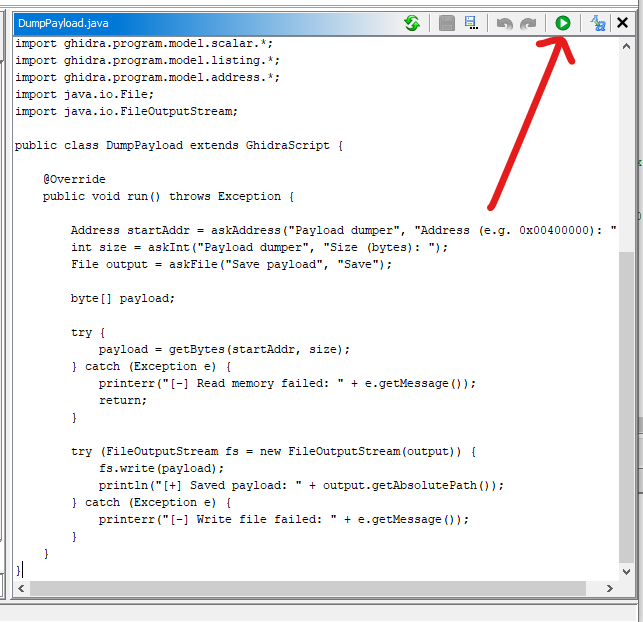Click the vertical scrollbar down arrow
Screen dimensions: 643x622
point(627,571)
